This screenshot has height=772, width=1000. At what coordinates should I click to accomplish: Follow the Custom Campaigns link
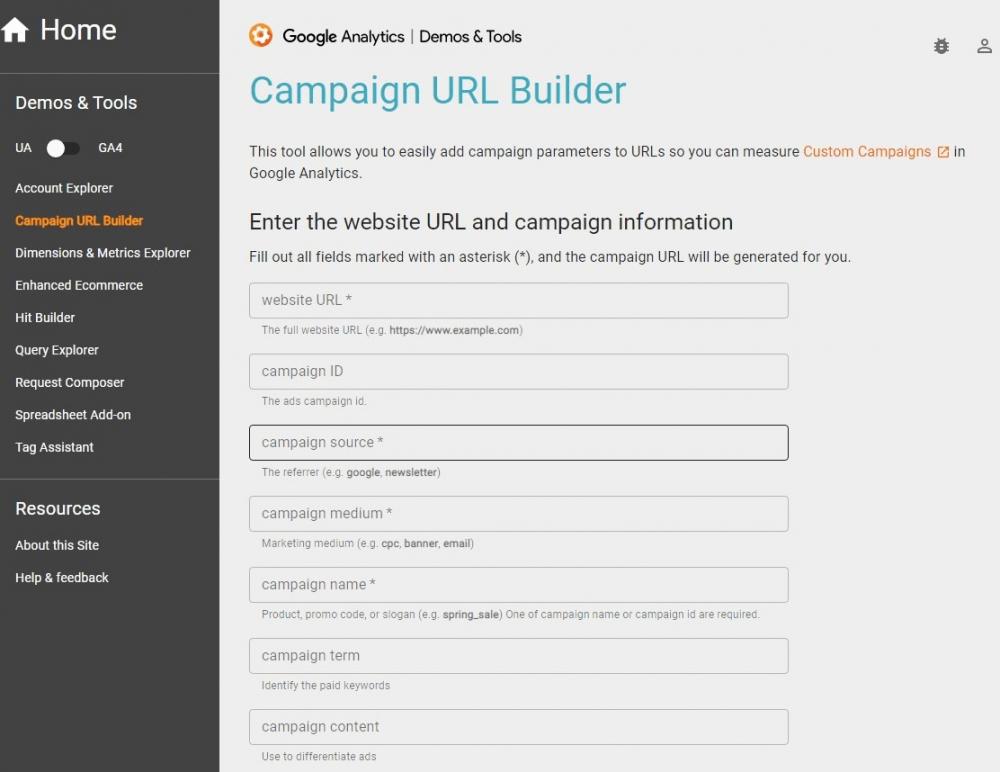[866, 152]
